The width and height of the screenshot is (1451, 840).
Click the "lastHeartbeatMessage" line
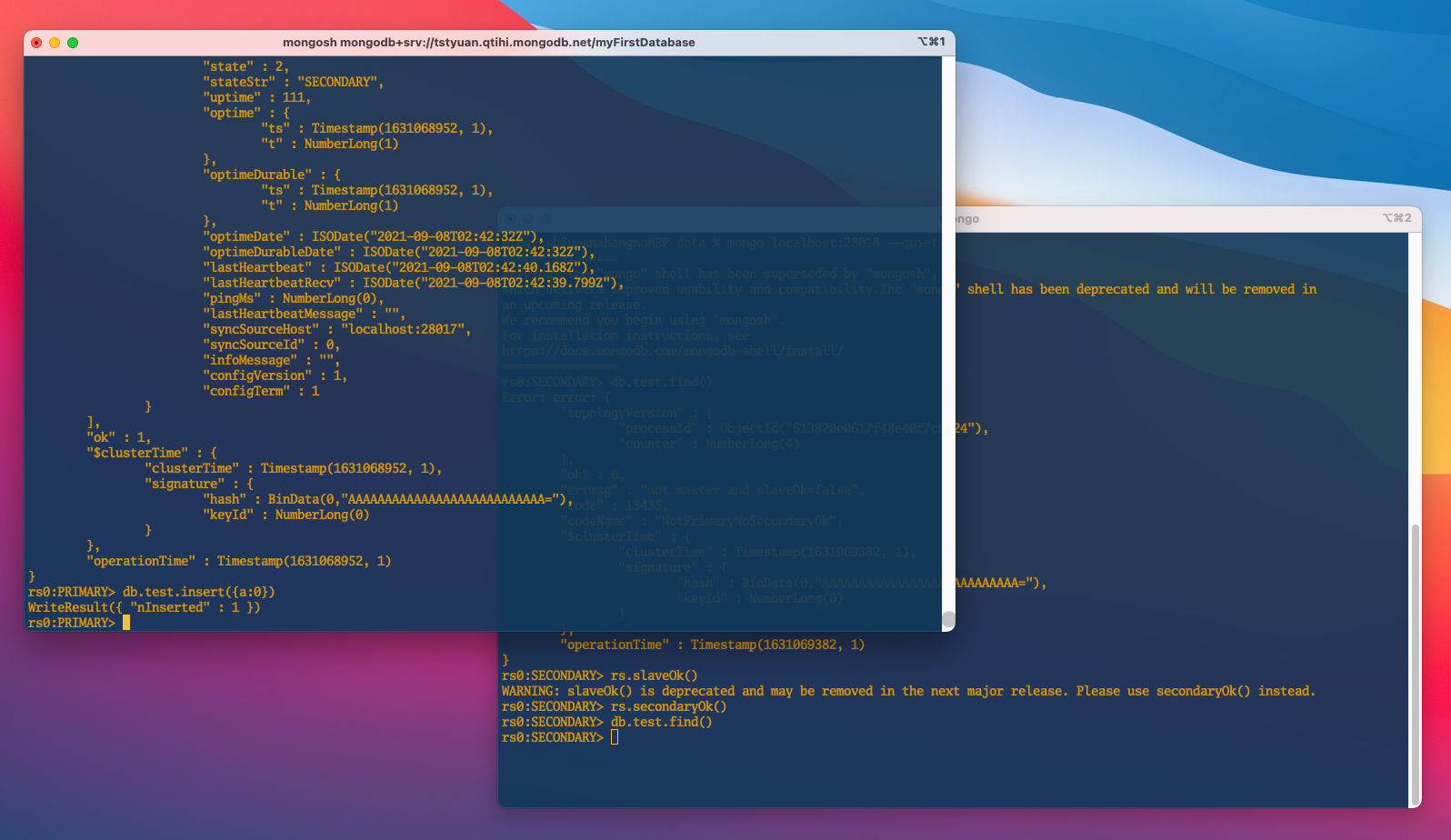click(x=305, y=314)
